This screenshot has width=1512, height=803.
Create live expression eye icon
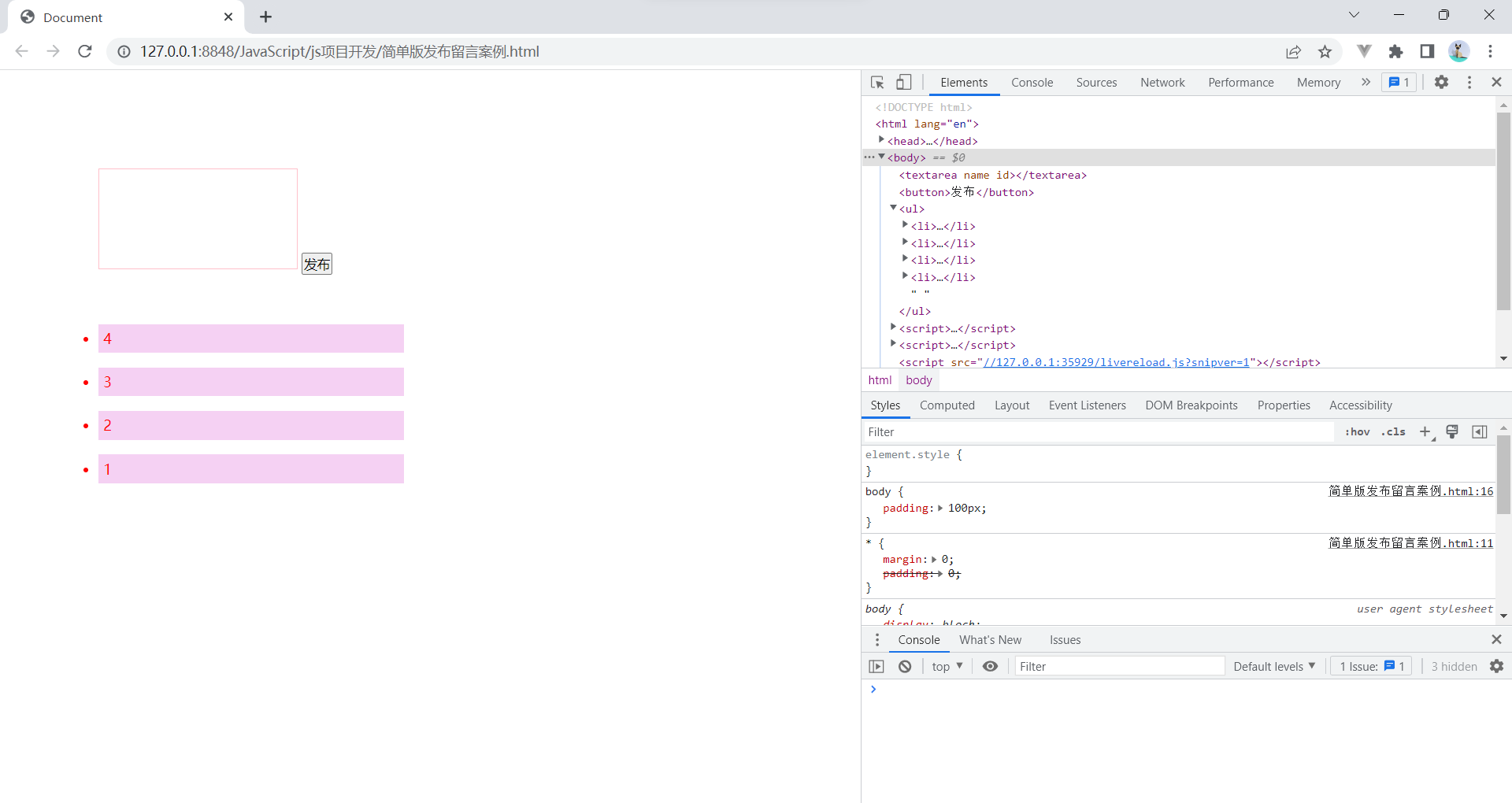tap(991, 667)
